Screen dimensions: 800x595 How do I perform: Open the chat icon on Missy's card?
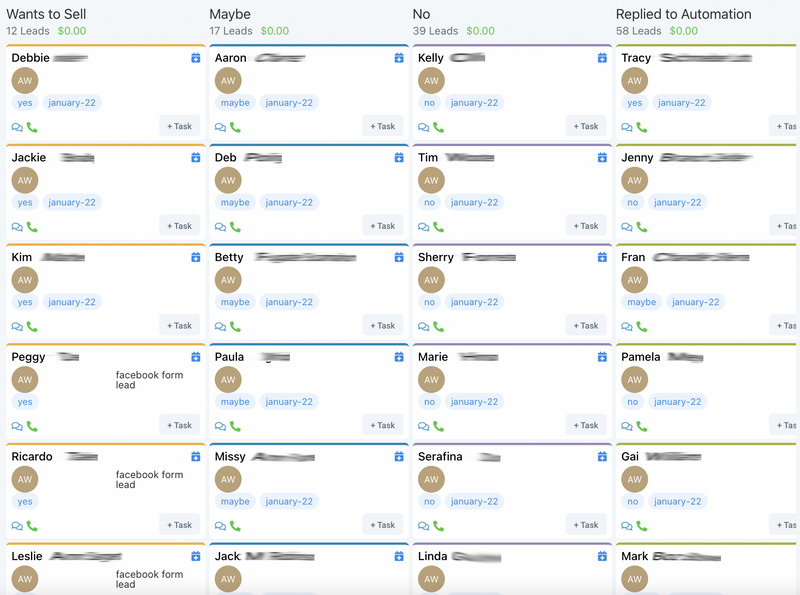[220, 526]
